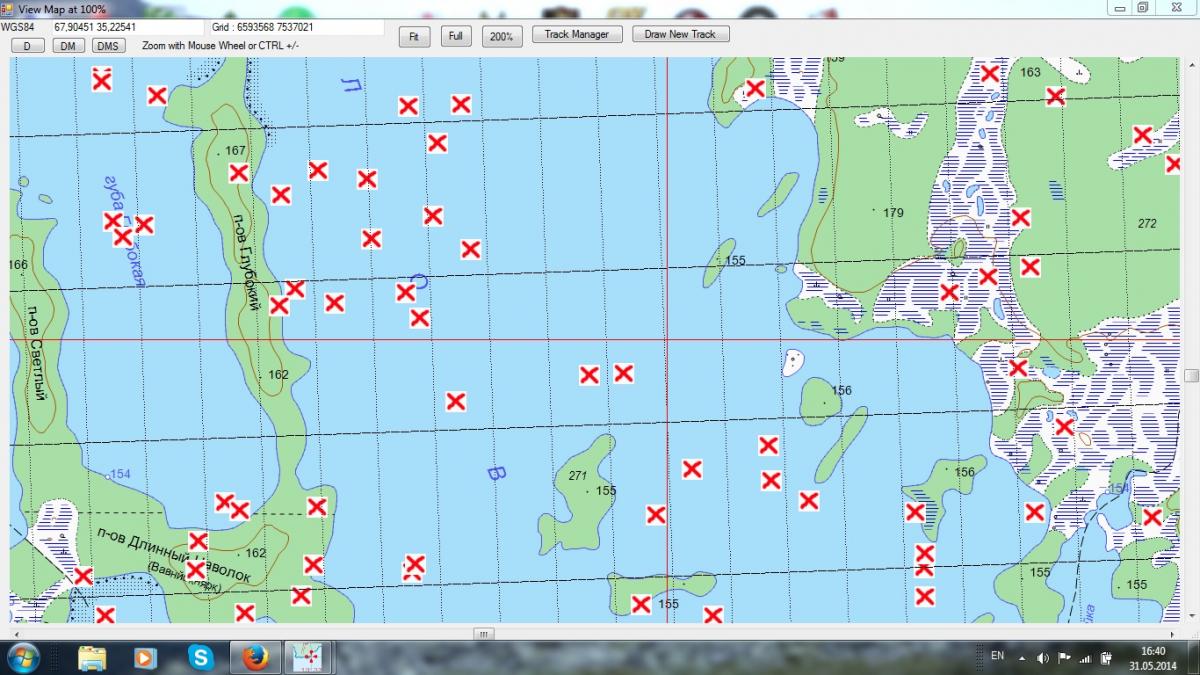The image size is (1200, 675).
Task: Click the vertical scrollbar thumb at right edge
Action: pyautogui.click(x=1191, y=376)
